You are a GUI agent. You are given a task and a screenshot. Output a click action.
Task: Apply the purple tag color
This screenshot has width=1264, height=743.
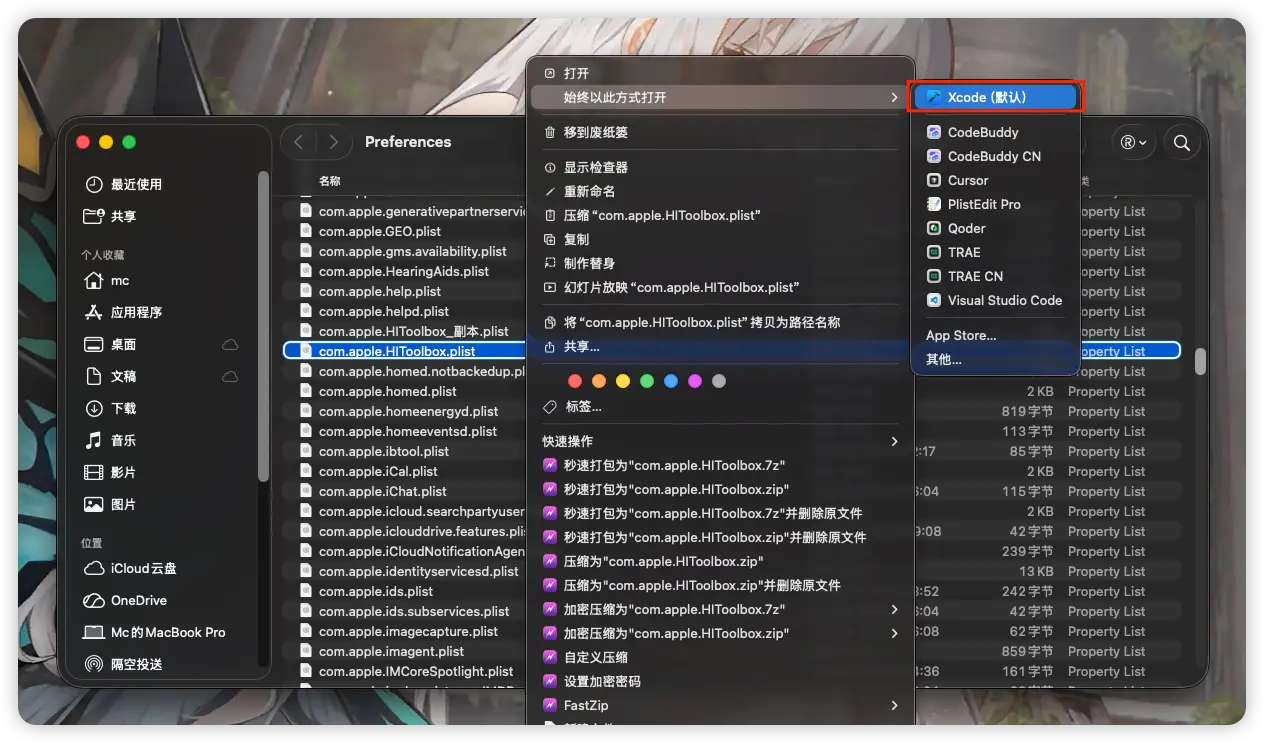tap(695, 381)
